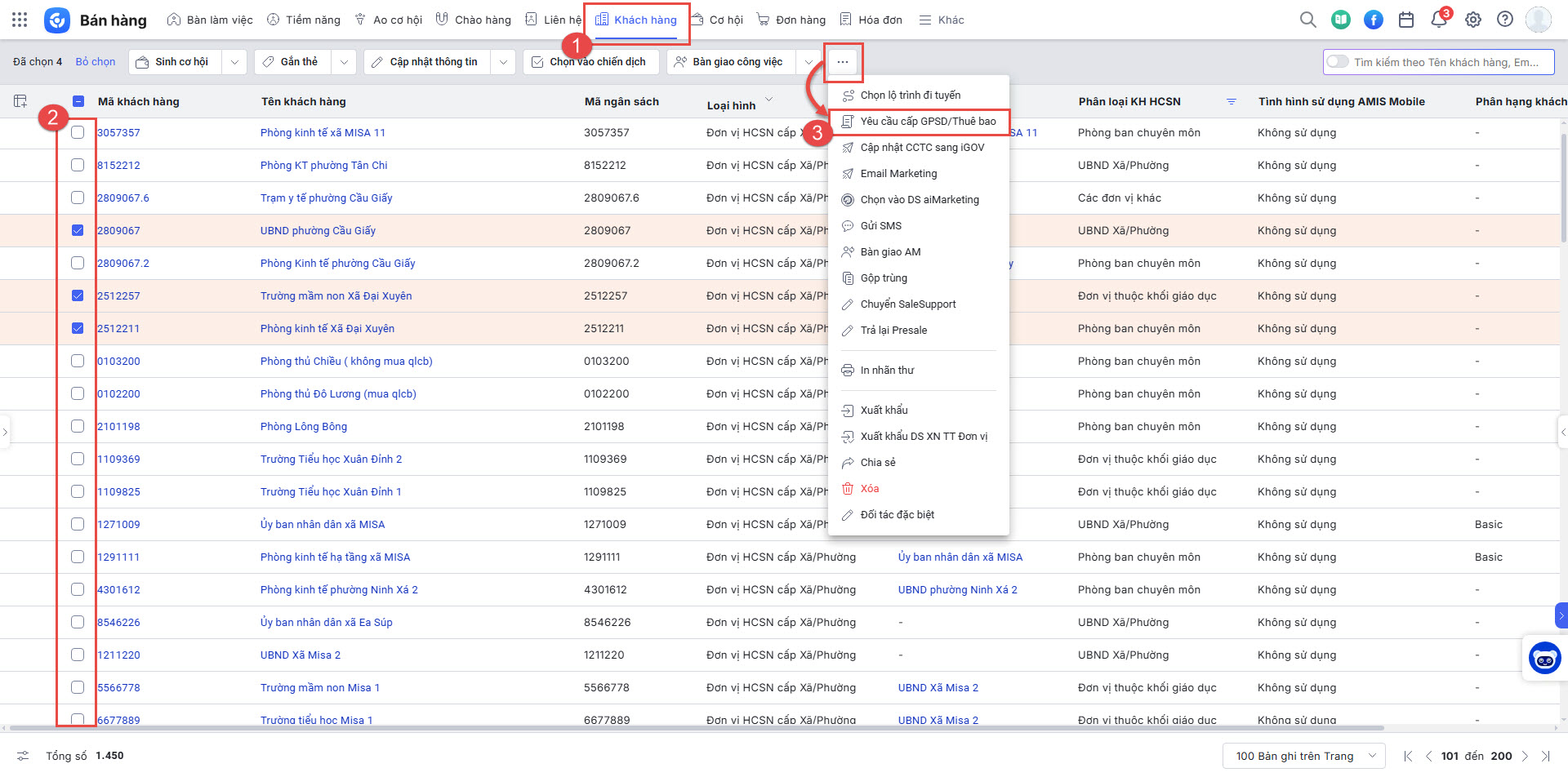
Task: Click the help question mark icon
Action: pyautogui.click(x=1505, y=20)
